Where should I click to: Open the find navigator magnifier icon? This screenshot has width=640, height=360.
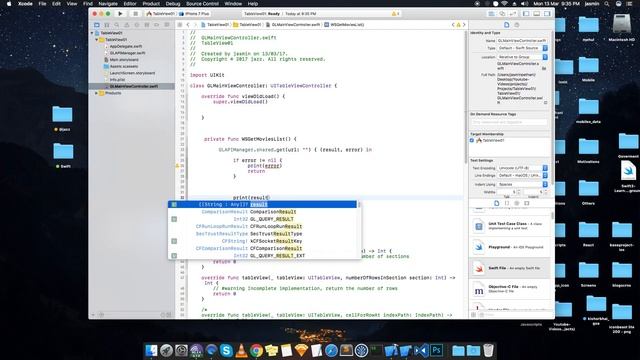click(x=117, y=25)
